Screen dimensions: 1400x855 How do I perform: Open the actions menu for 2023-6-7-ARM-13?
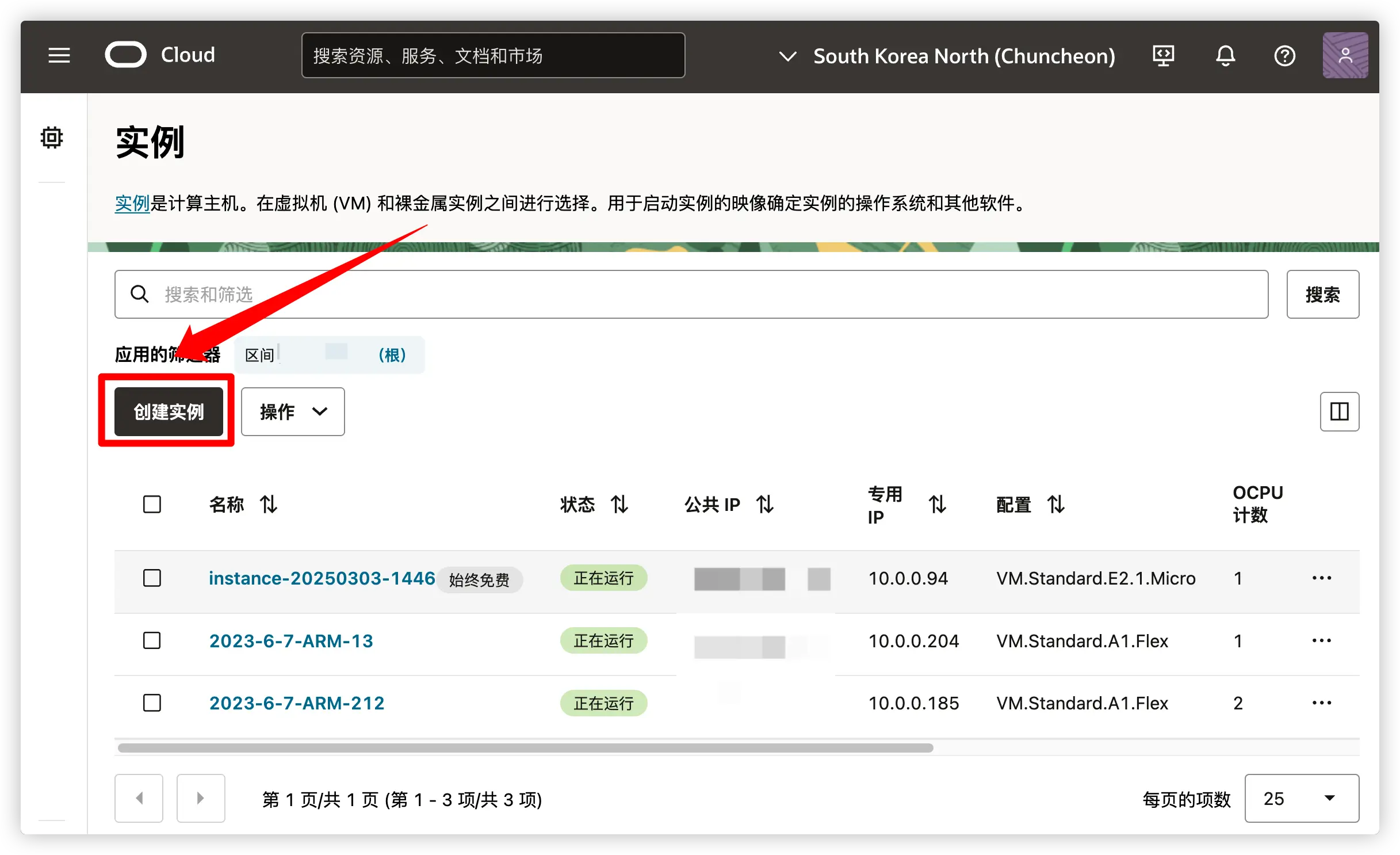pyautogui.click(x=1321, y=640)
